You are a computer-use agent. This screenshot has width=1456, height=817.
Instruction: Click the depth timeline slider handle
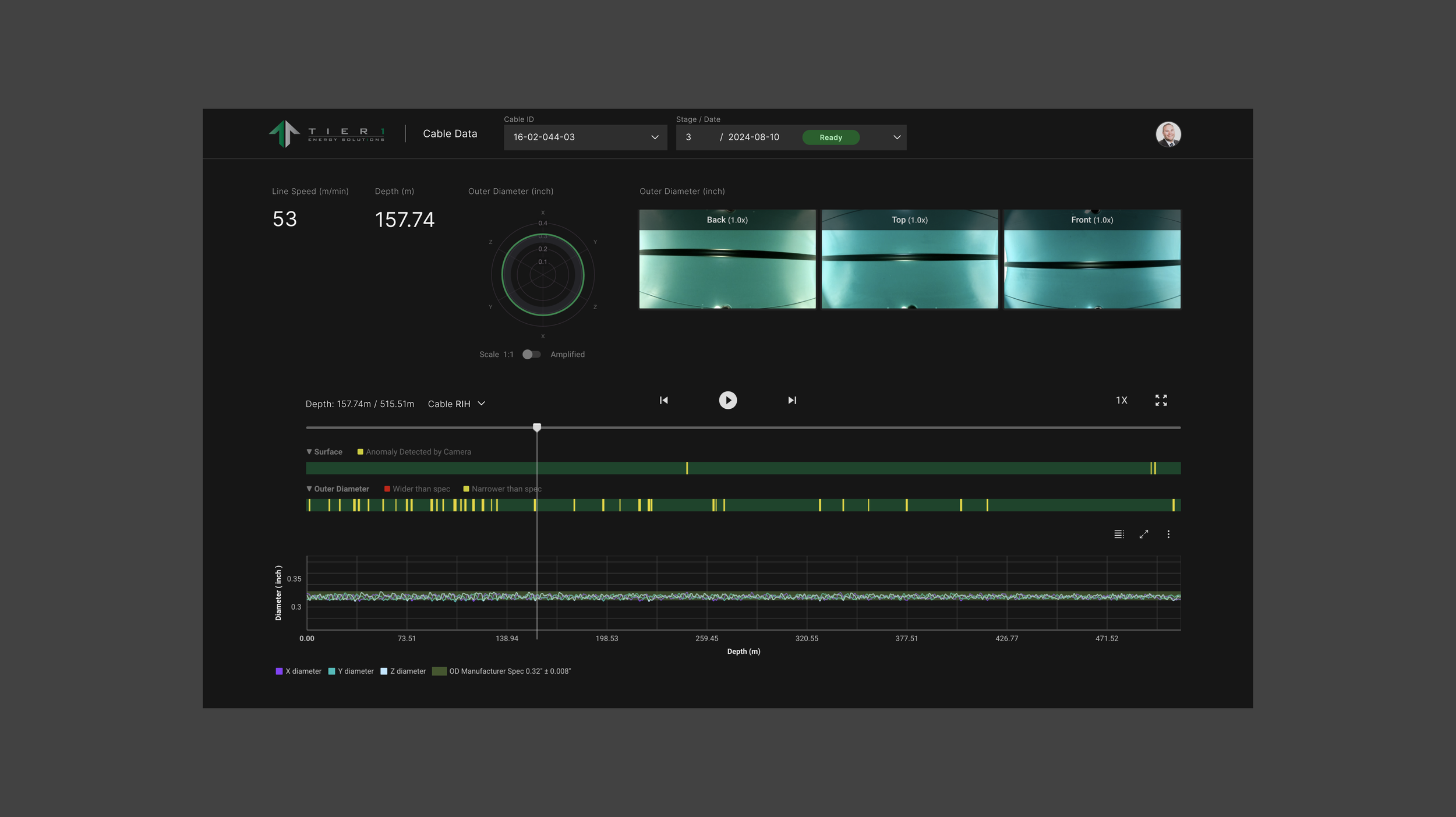tap(537, 427)
